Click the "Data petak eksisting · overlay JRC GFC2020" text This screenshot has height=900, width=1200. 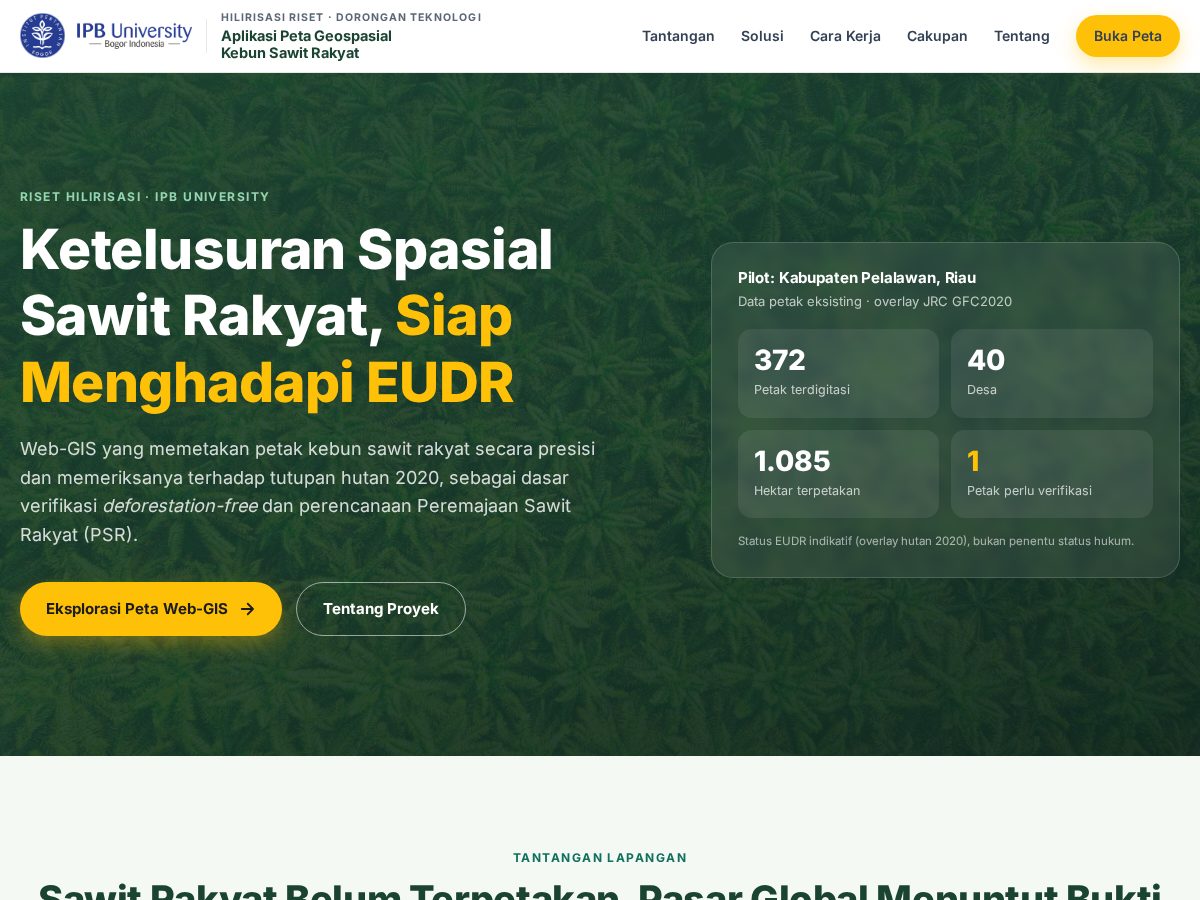pyautogui.click(x=875, y=301)
